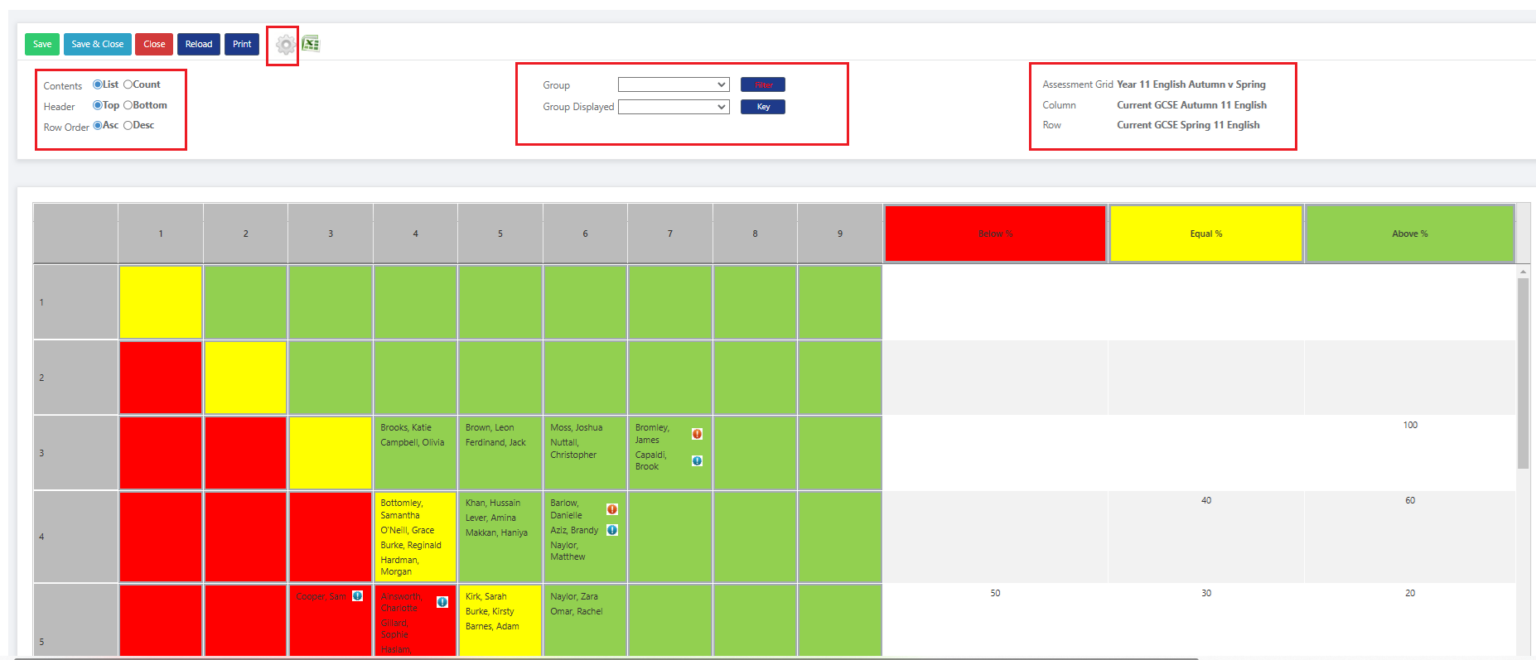Export the grid using the Excel icon
The width and height of the screenshot is (1536, 660).
coord(310,43)
